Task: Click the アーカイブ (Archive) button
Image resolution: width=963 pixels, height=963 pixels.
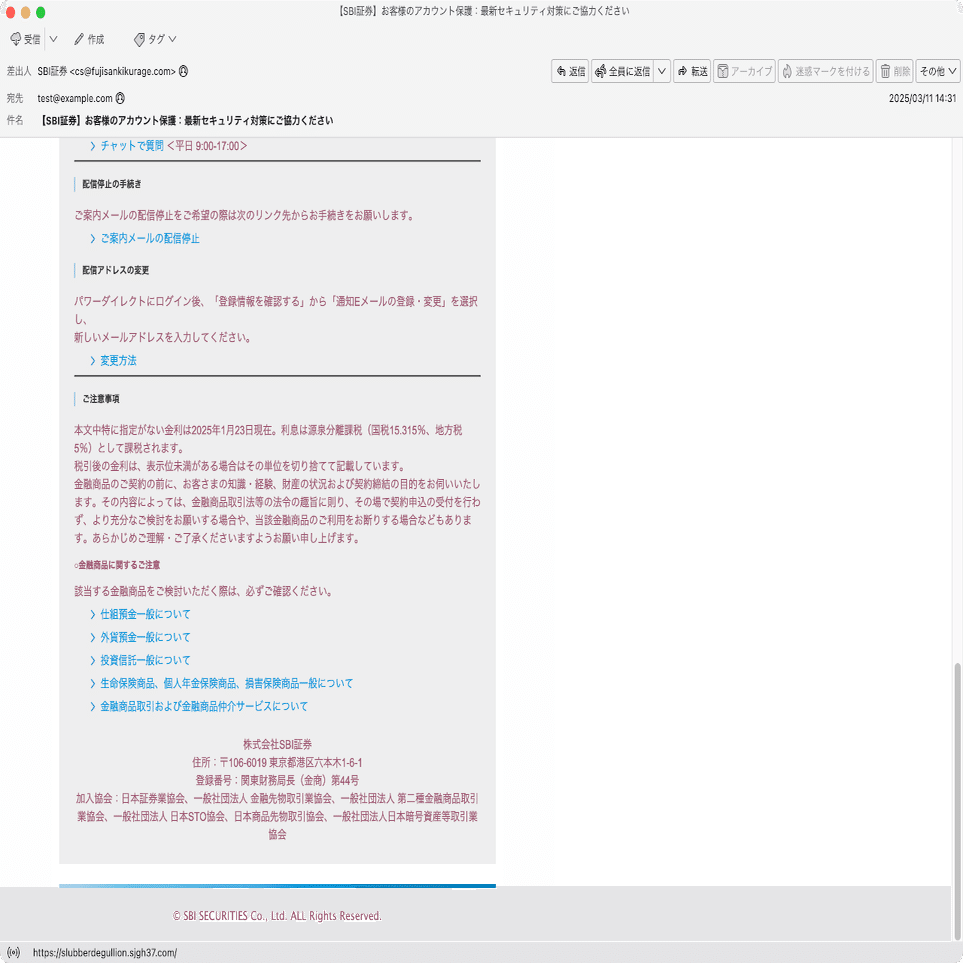Action: click(x=744, y=71)
